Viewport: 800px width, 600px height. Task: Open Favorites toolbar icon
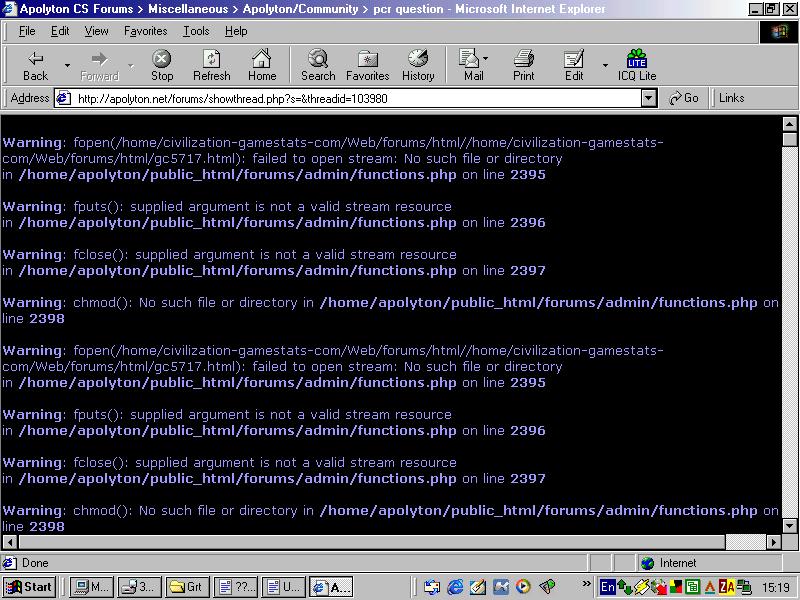[x=367, y=65]
